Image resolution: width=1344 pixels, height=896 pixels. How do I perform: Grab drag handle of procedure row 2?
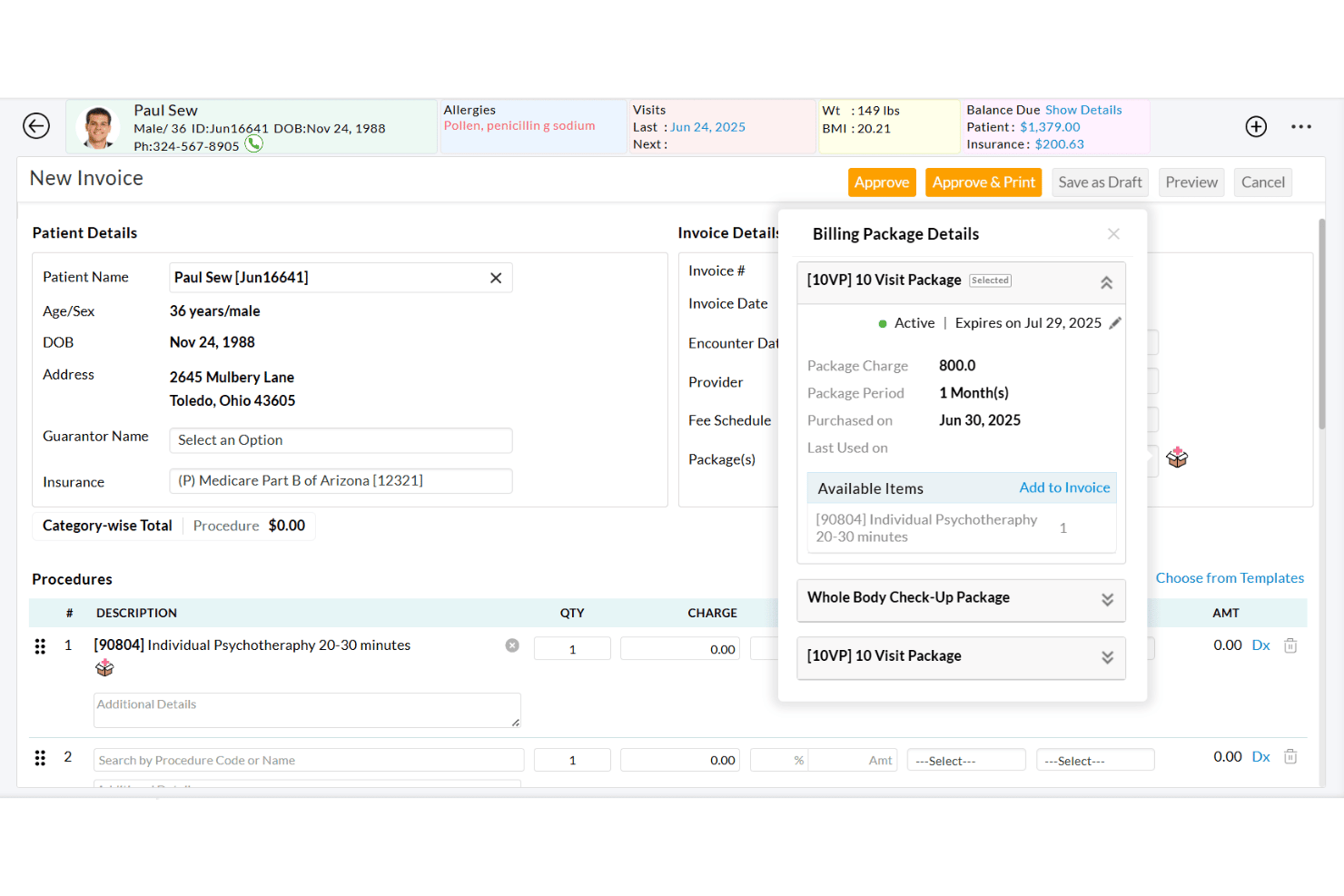pyautogui.click(x=40, y=758)
